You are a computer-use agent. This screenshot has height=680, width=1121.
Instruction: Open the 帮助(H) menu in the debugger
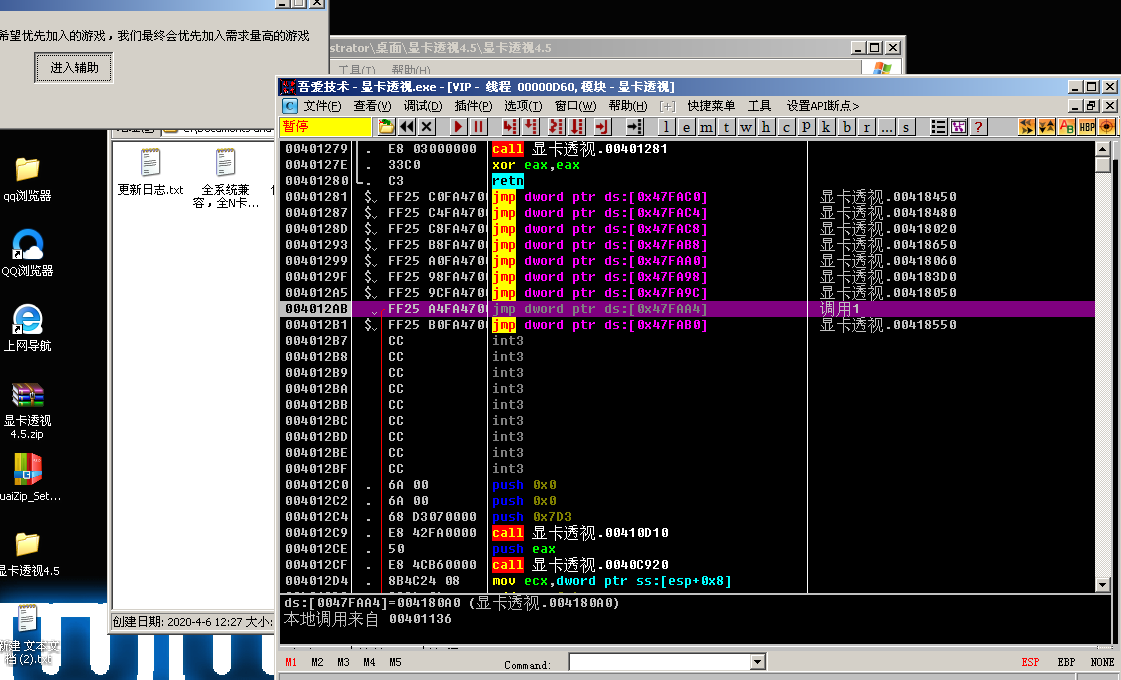[x=628, y=106]
